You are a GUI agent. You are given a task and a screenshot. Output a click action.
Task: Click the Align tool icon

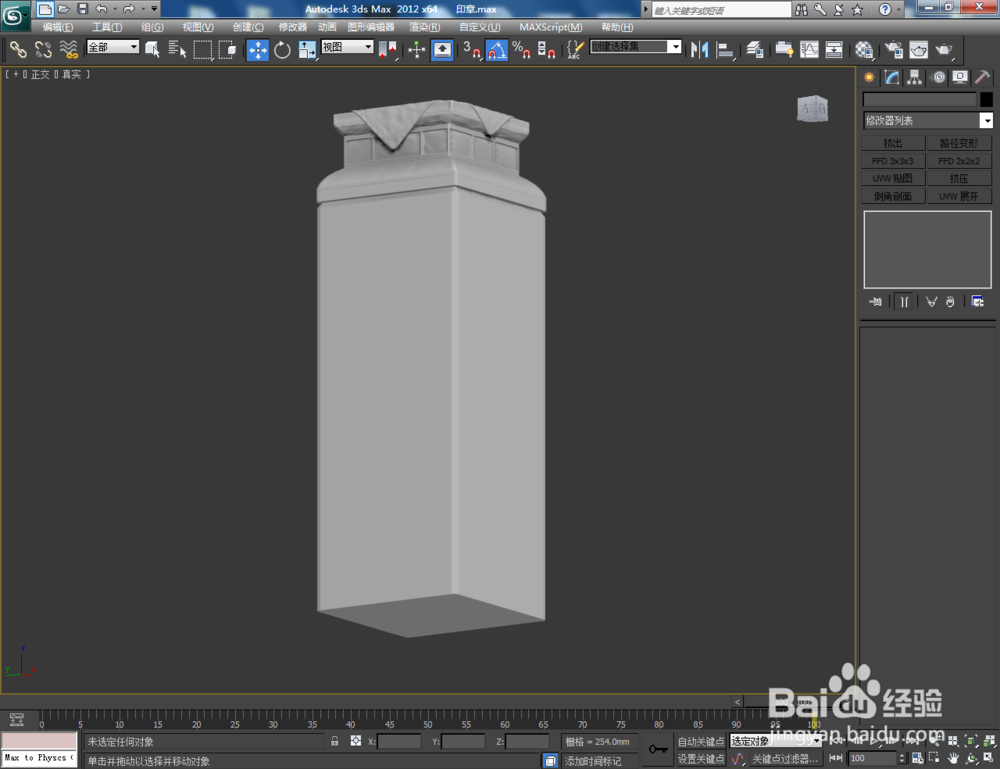pyautogui.click(x=725, y=50)
